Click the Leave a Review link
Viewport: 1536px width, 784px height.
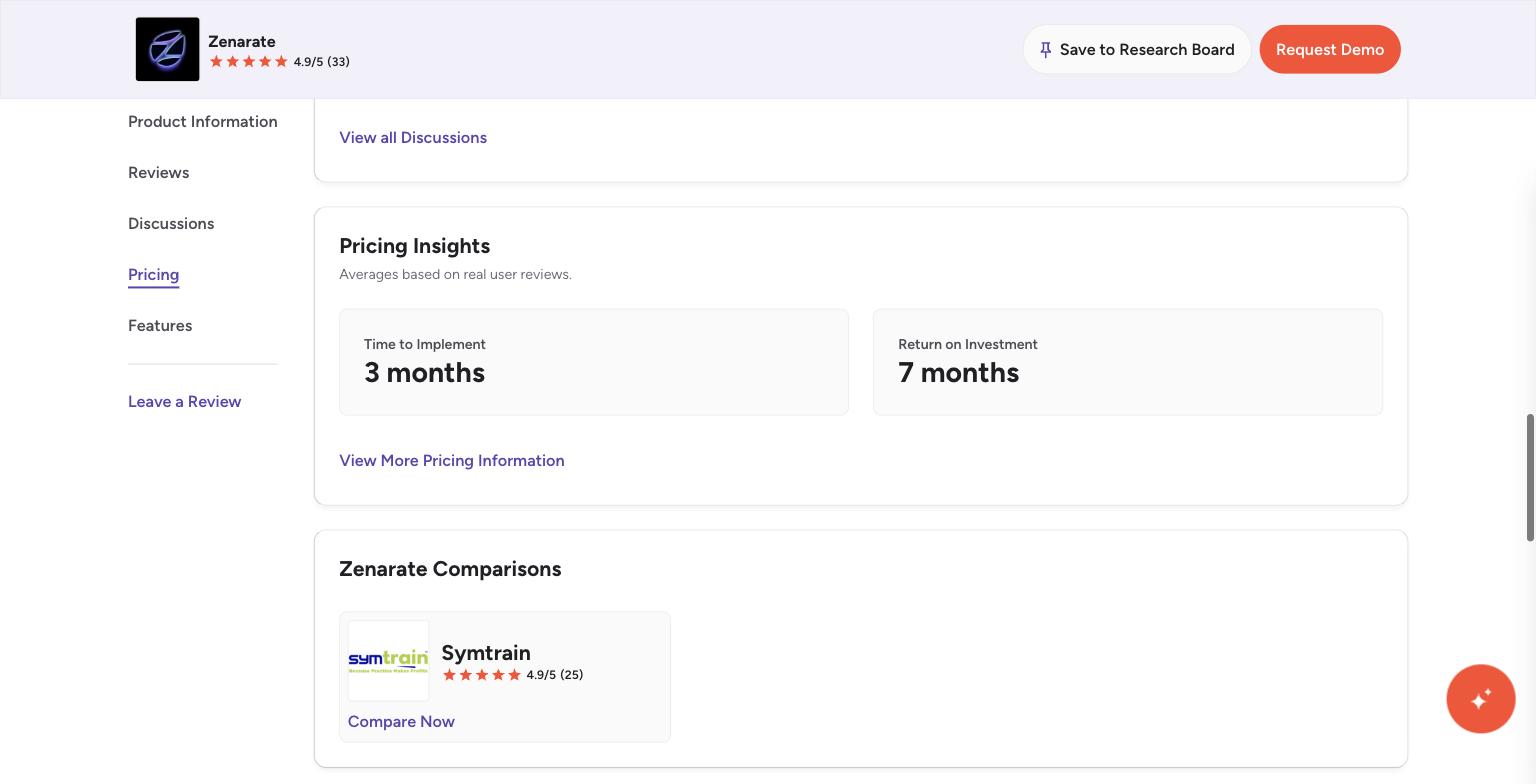pos(184,401)
